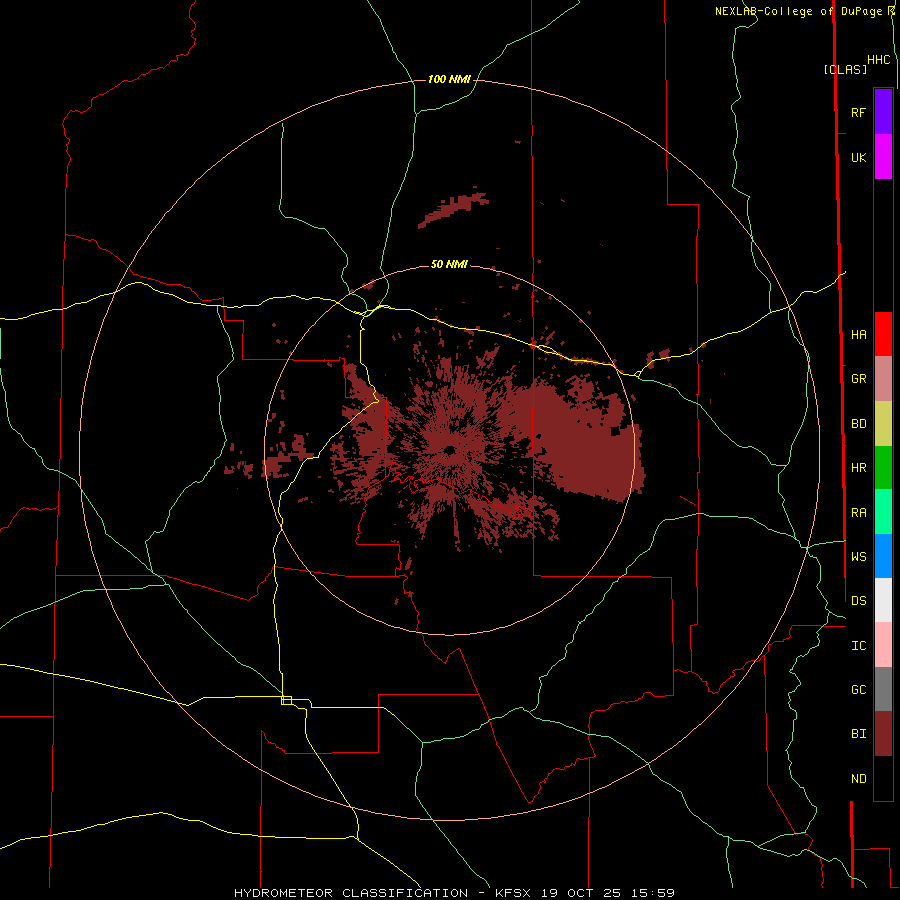Click the 19 OCT 25 date text
This screenshot has height=900, width=900.
tap(580, 893)
